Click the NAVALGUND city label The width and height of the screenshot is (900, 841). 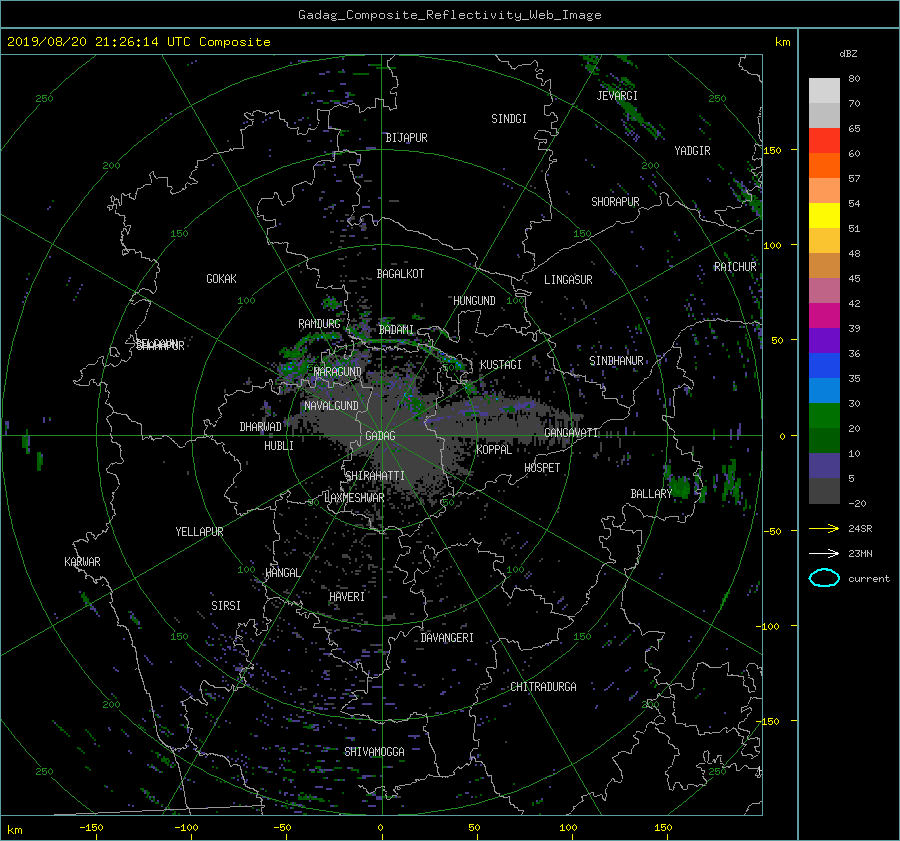(x=331, y=406)
